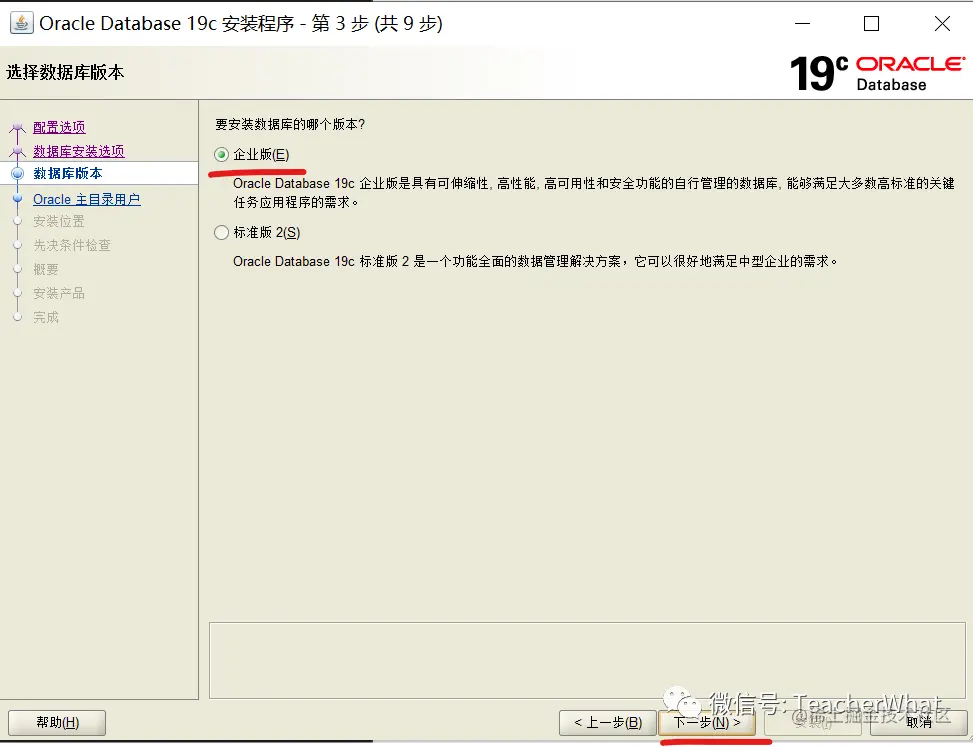Image resolution: width=973 pixels, height=747 pixels.
Task: Click the 配置选项 step marker icon
Action: pyautogui.click(x=17, y=128)
